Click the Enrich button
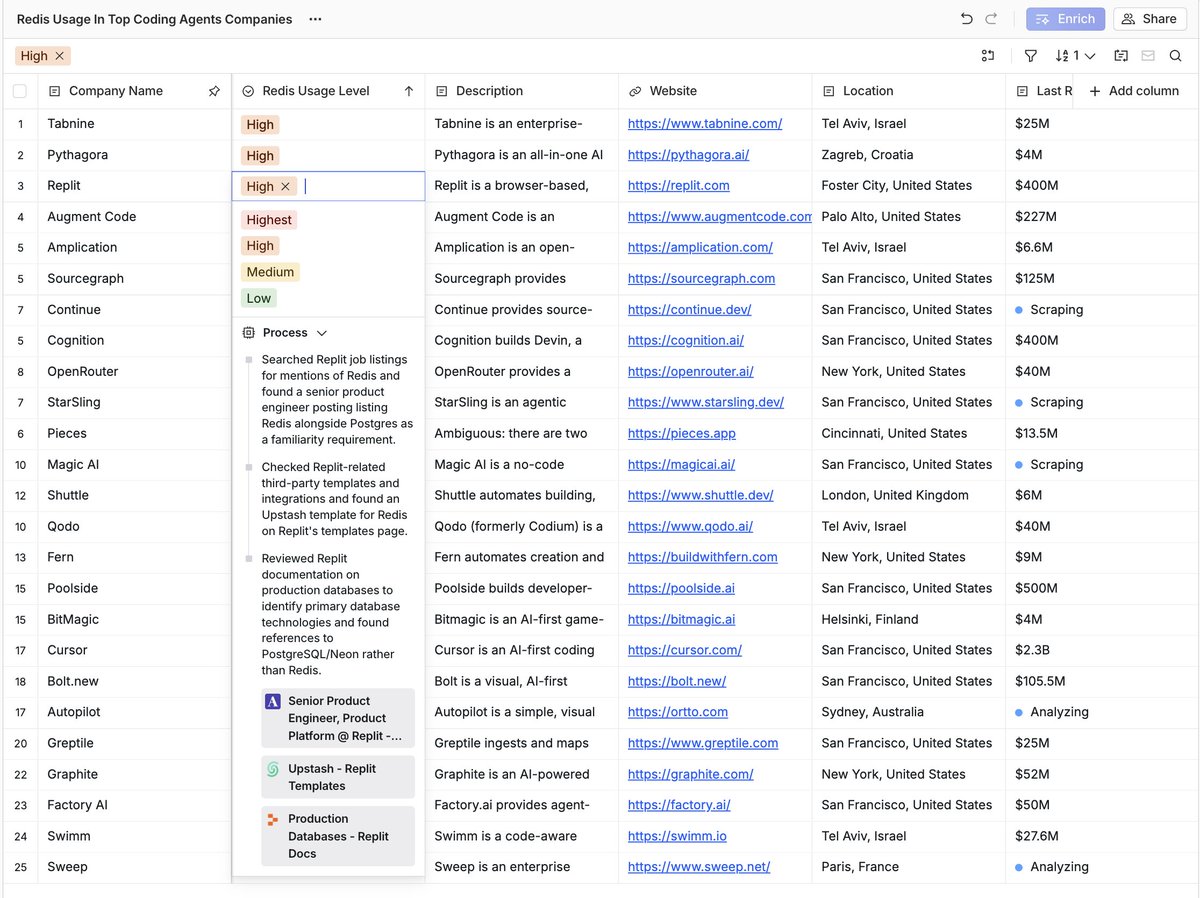1200x898 pixels. click(x=1066, y=19)
